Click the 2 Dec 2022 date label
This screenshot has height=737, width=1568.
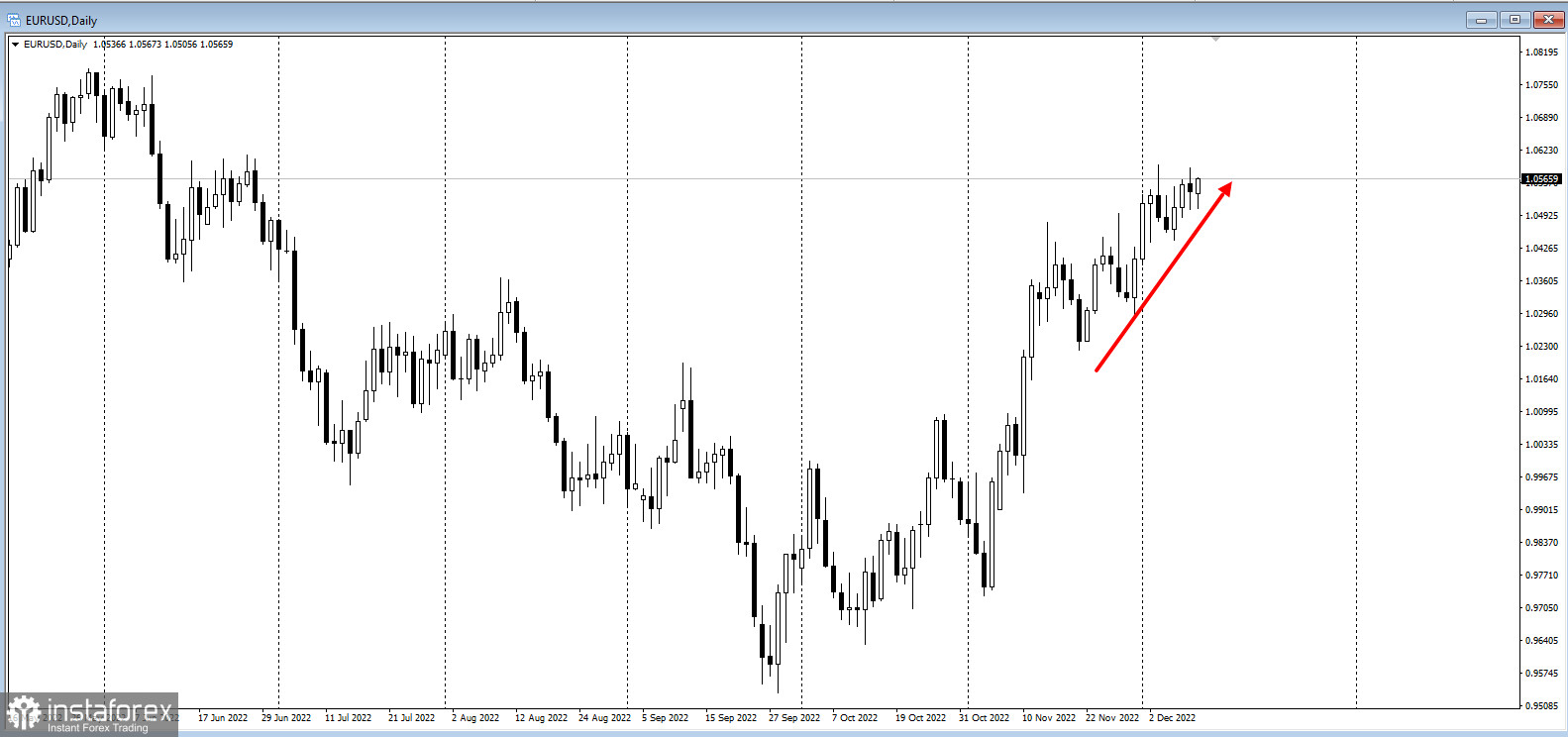pyautogui.click(x=1173, y=718)
